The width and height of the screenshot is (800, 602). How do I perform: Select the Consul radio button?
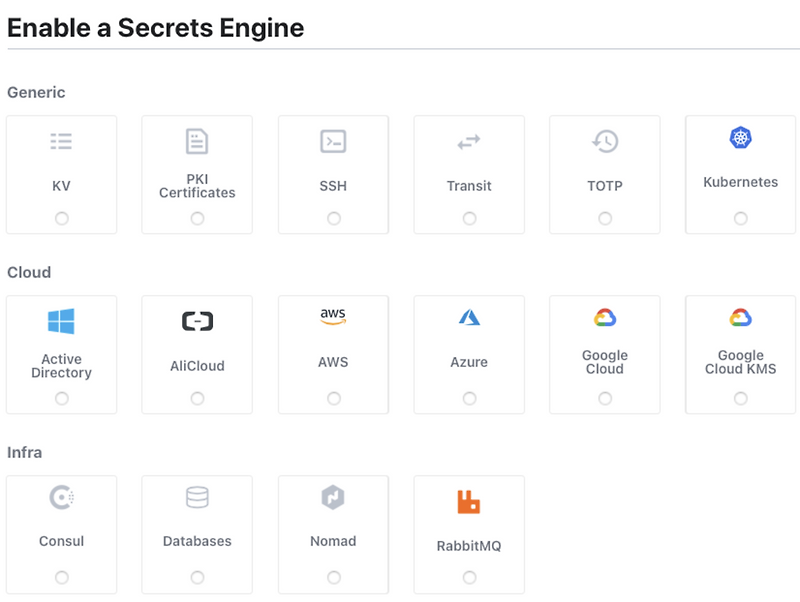[62, 577]
